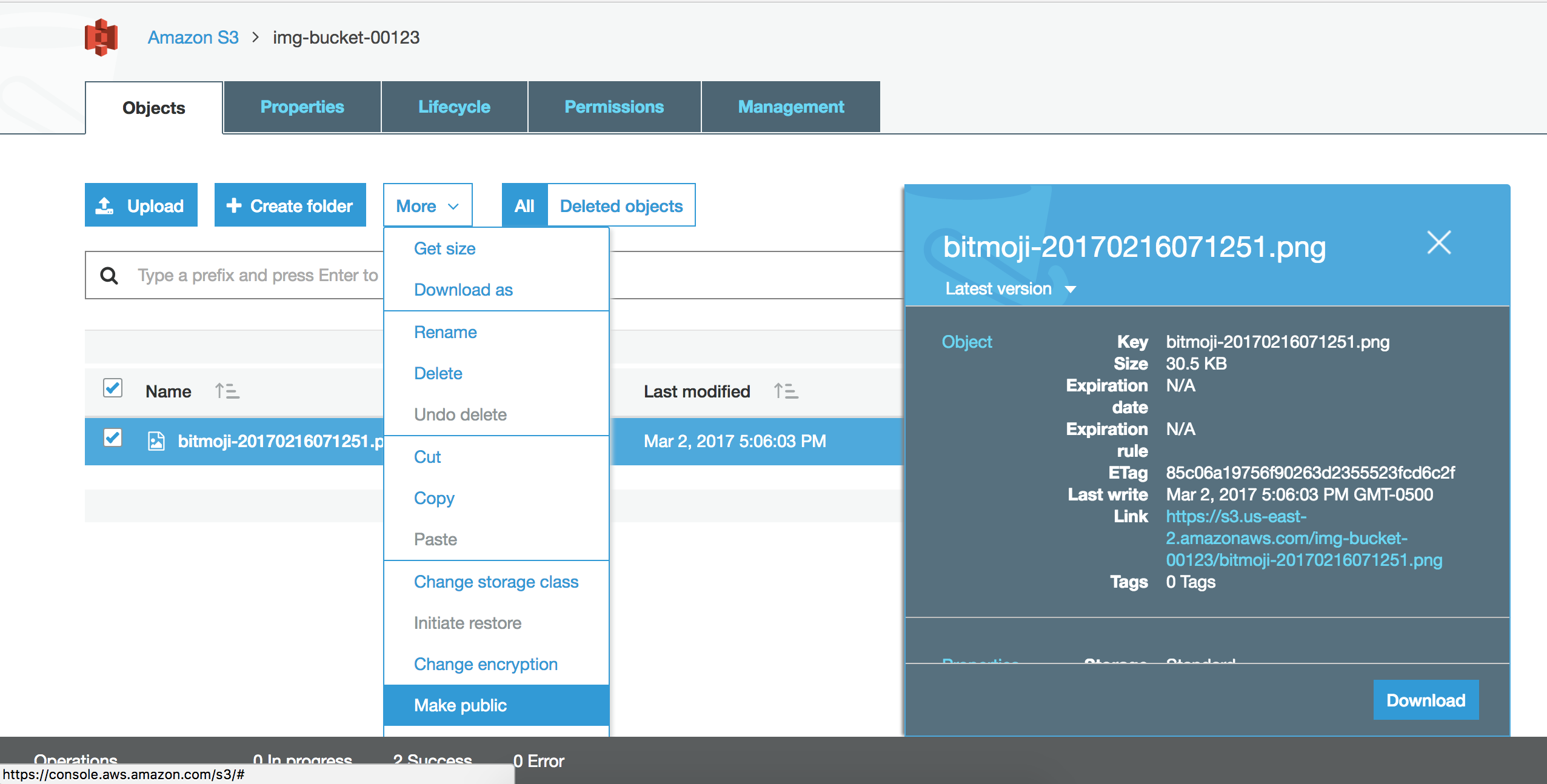Click the image file icon beside bitmoji filename
Image resolution: width=1547 pixels, height=784 pixels.
[156, 441]
